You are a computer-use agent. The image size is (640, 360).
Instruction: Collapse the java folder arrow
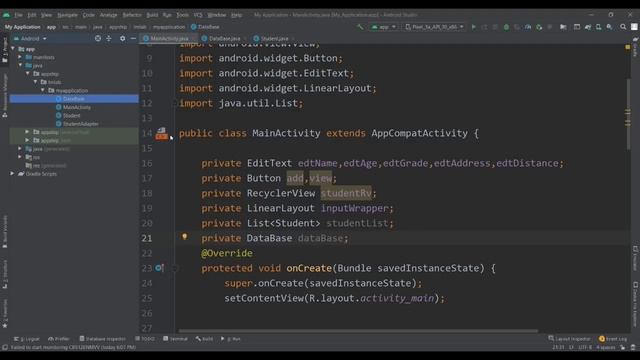click(x=20, y=65)
